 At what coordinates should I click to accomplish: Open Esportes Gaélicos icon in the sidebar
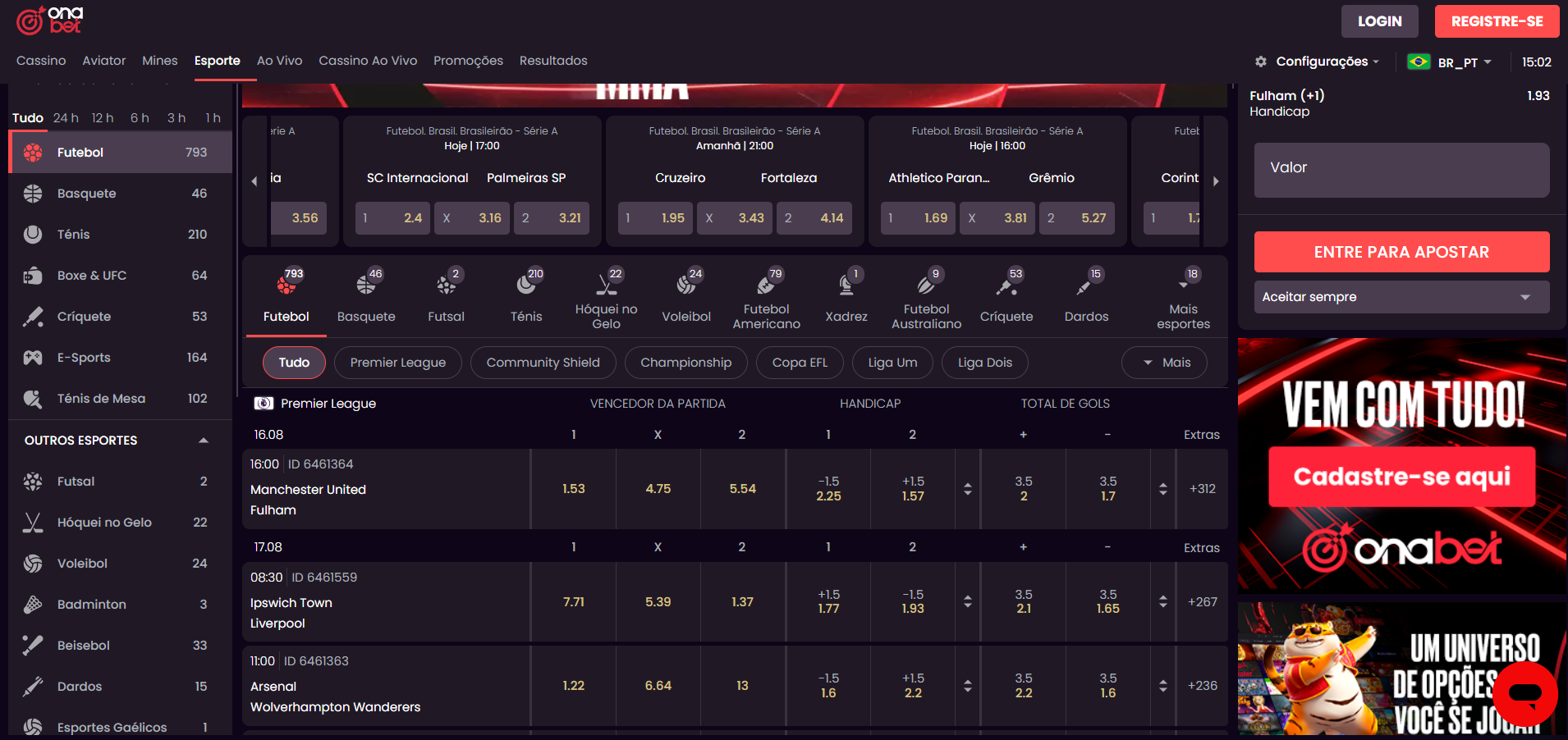click(x=33, y=727)
